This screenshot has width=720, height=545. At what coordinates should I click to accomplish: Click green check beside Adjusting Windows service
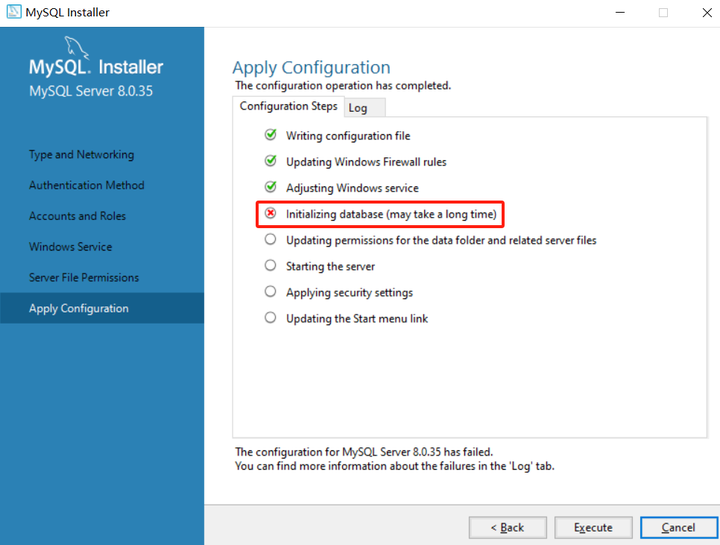(271, 187)
